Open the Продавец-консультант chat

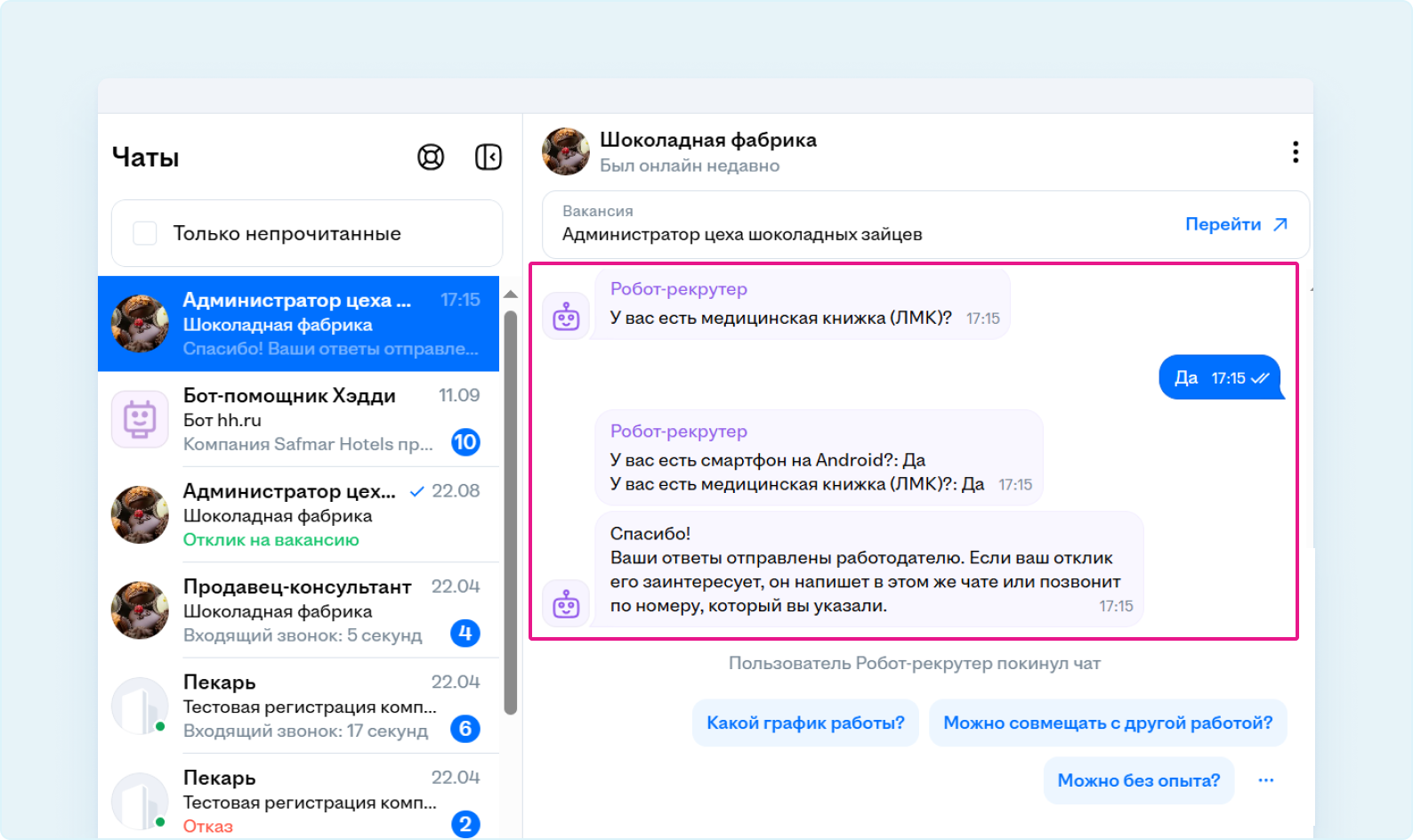[x=303, y=610]
